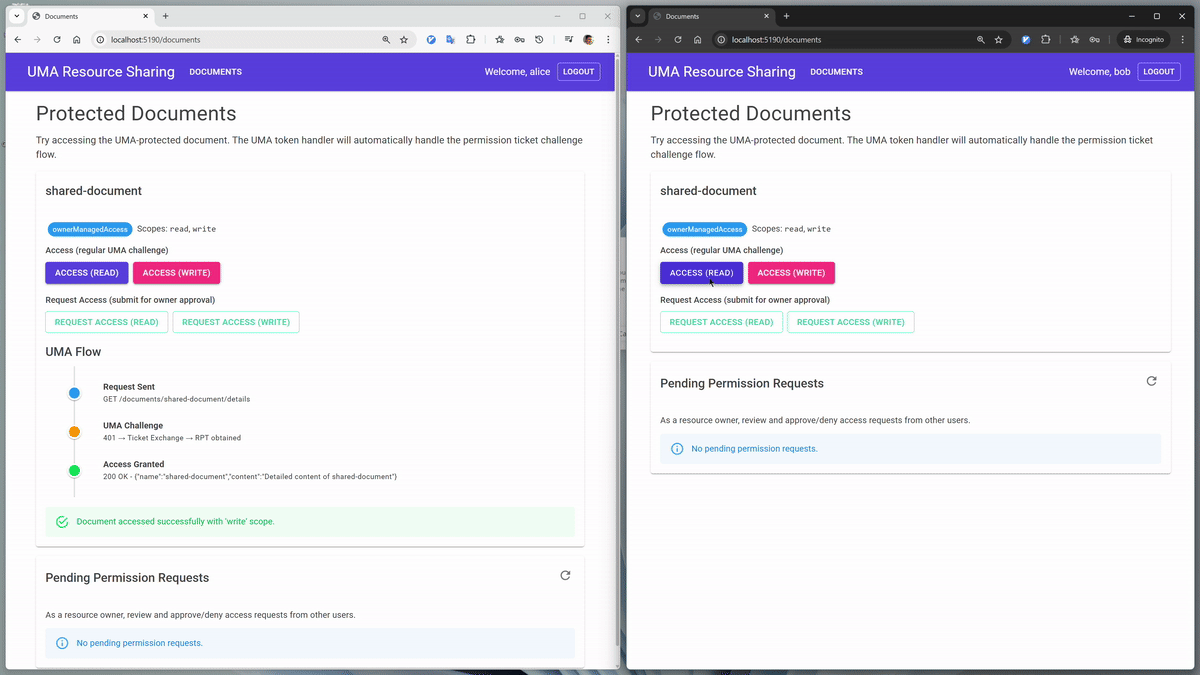
Task: Open Google Translate icon in alice's toolbar
Action: pyautogui.click(x=451, y=40)
